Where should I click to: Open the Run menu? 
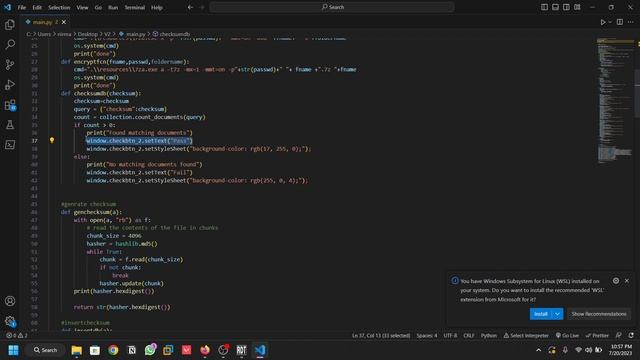click(x=113, y=7)
